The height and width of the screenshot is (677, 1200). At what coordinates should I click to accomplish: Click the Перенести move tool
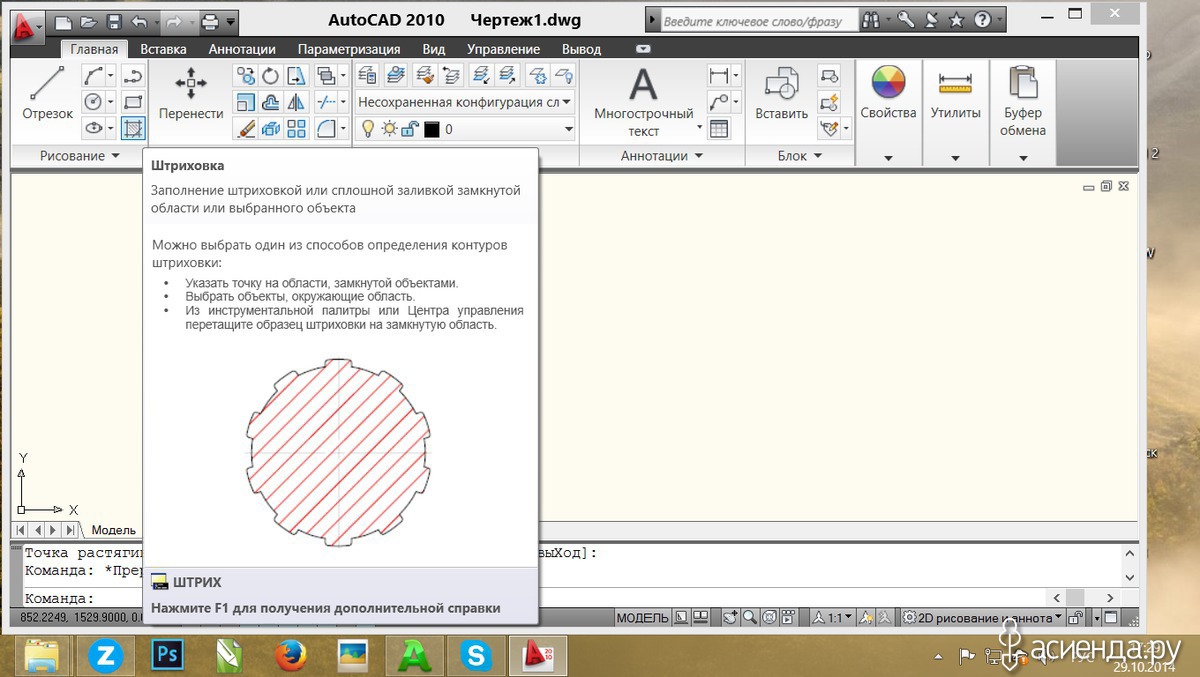click(191, 93)
